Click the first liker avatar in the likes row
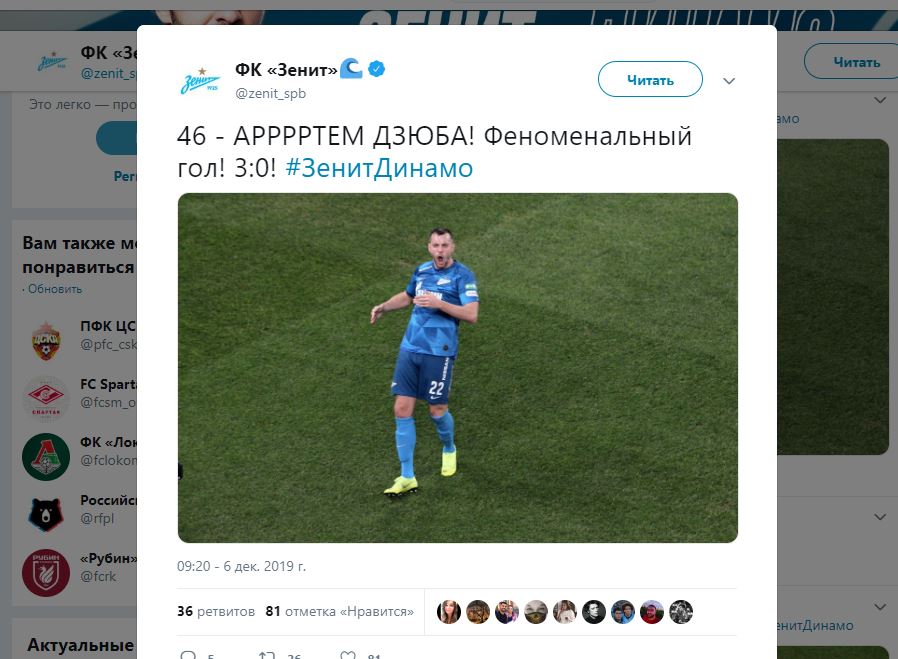The image size is (898, 659). click(x=448, y=612)
